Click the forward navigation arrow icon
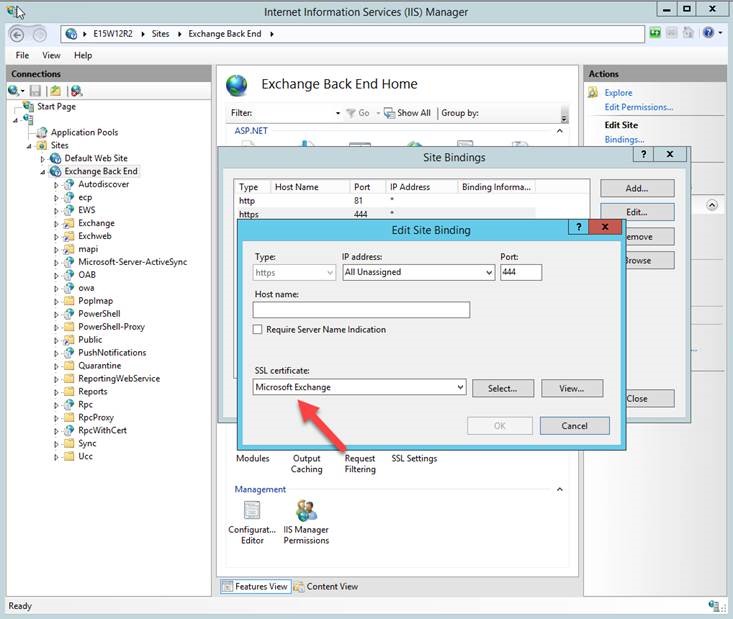This screenshot has height=619, width=733. [39, 34]
